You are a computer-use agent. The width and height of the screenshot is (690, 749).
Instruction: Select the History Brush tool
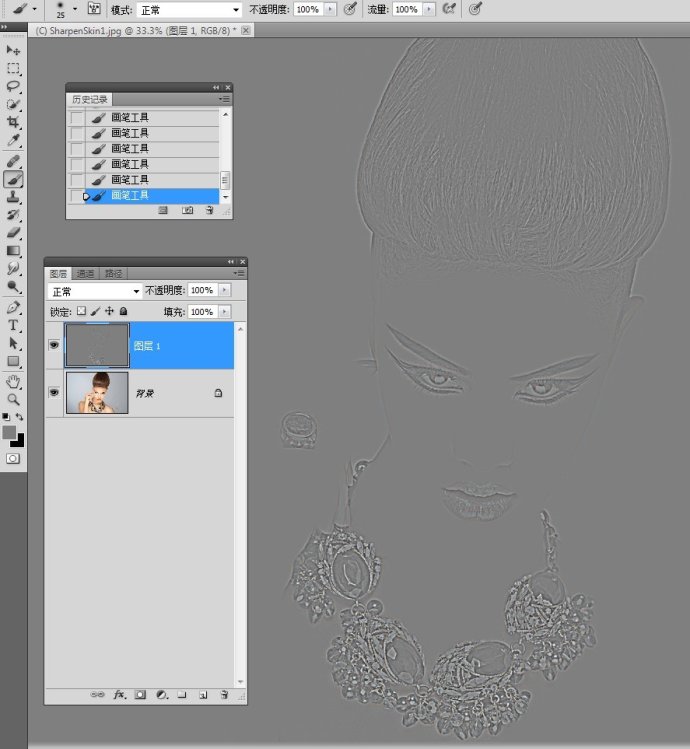[x=13, y=215]
